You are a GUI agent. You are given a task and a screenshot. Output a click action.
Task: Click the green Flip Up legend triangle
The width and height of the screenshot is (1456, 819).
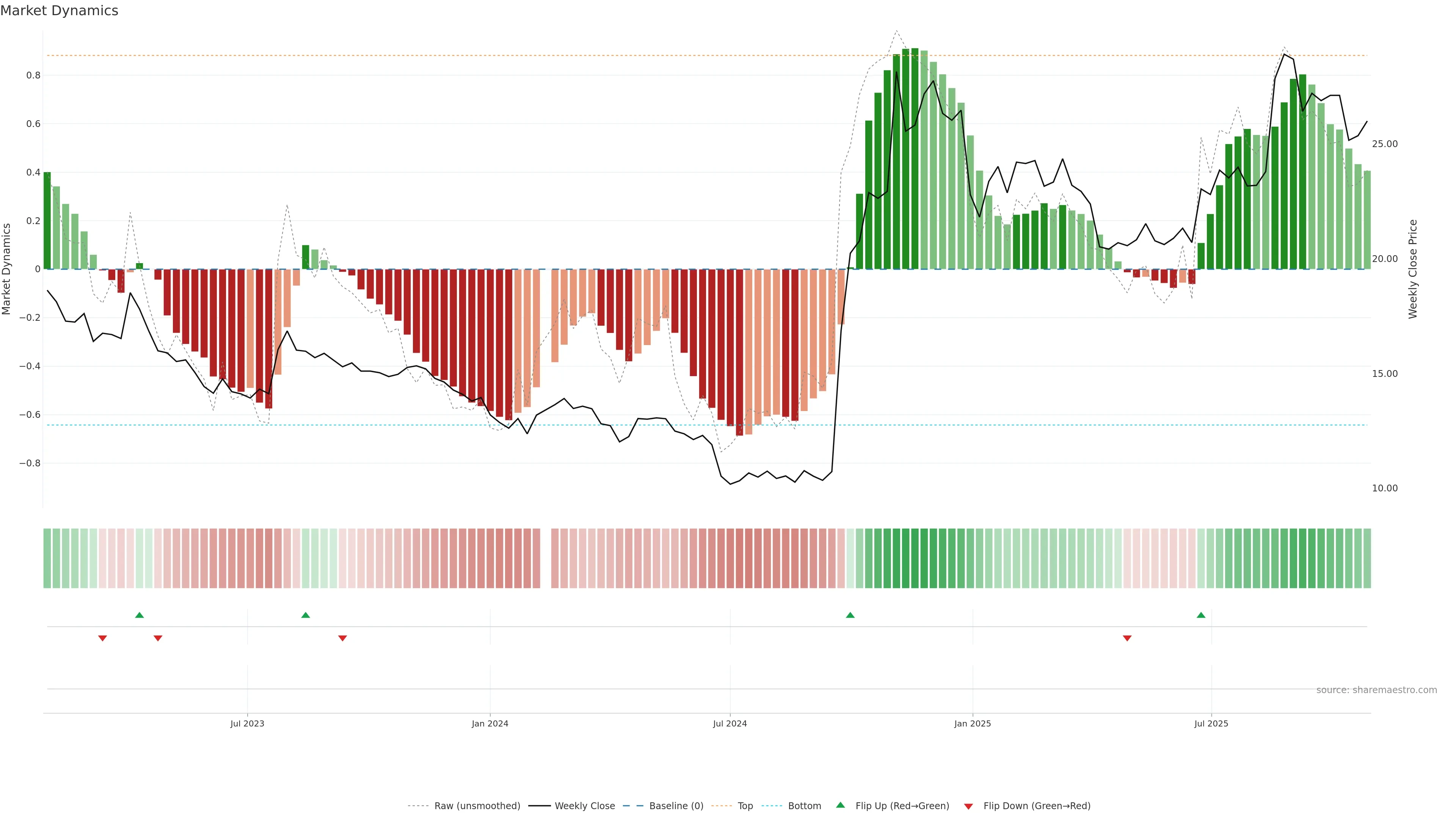point(840,805)
